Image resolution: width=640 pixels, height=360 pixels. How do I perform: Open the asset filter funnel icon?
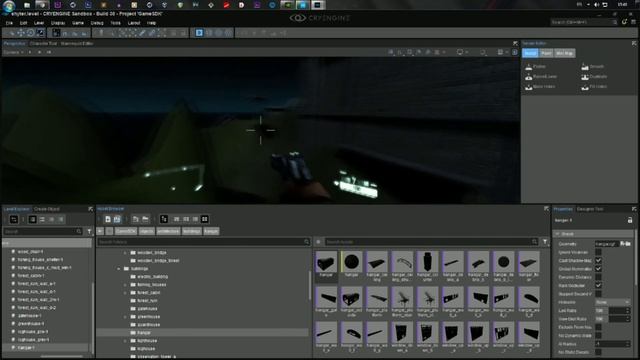tap(545, 242)
